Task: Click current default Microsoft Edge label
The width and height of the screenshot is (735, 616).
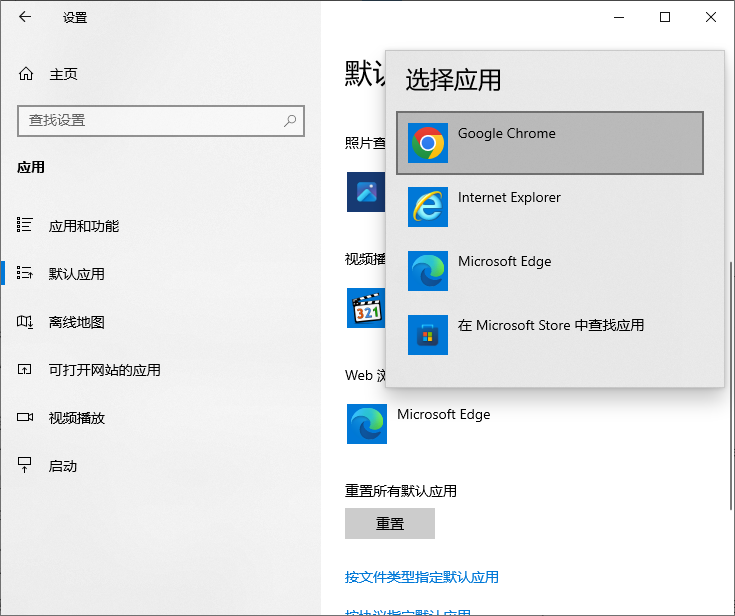Action: (x=443, y=414)
